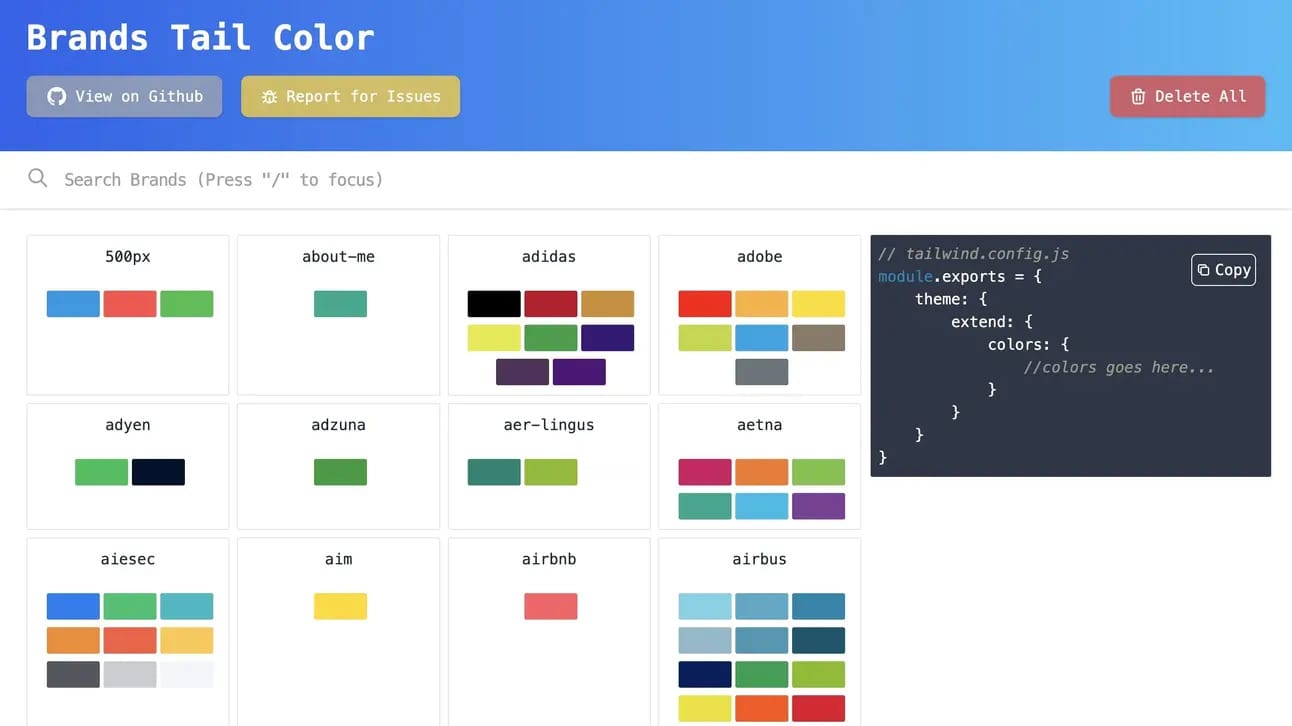Select the magenta aetna swatch
This screenshot has height=726, width=1292.
[x=705, y=472]
